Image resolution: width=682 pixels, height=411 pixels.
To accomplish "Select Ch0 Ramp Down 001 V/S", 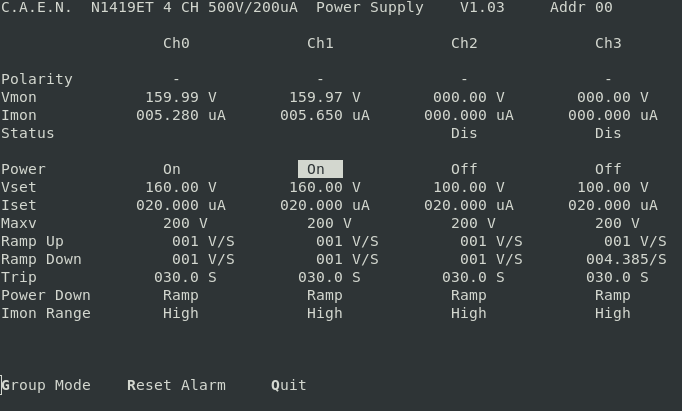I will tap(203, 260).
